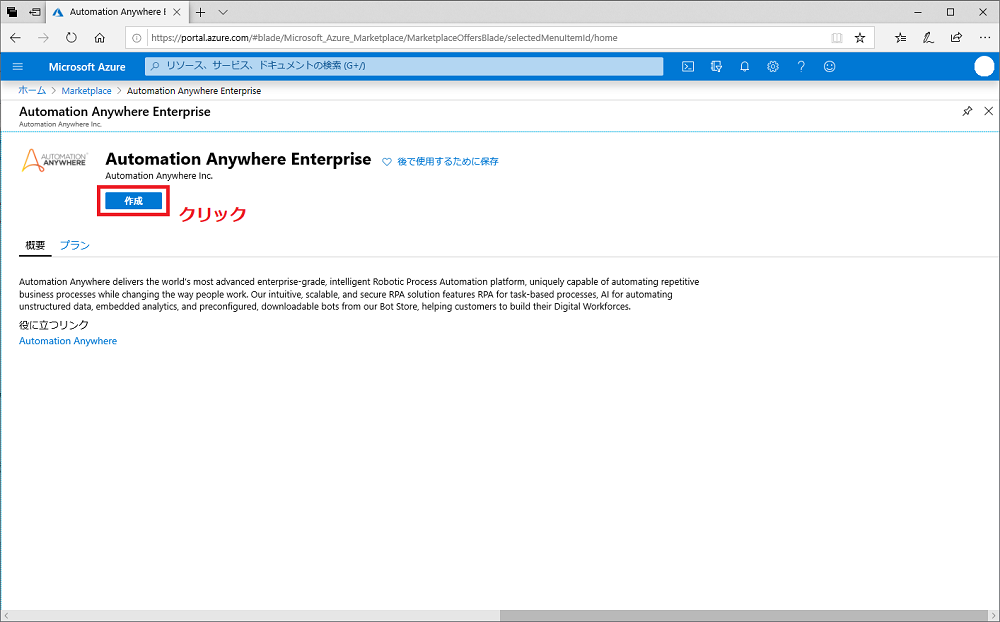Switch to the プラン tab

75,246
